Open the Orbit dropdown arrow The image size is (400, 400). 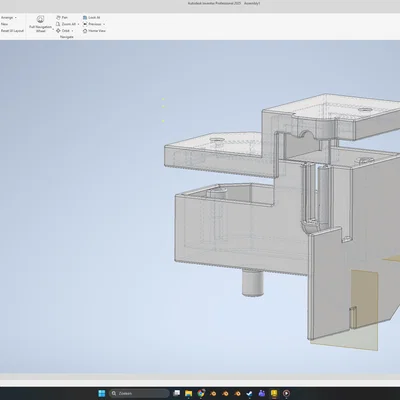(72, 31)
